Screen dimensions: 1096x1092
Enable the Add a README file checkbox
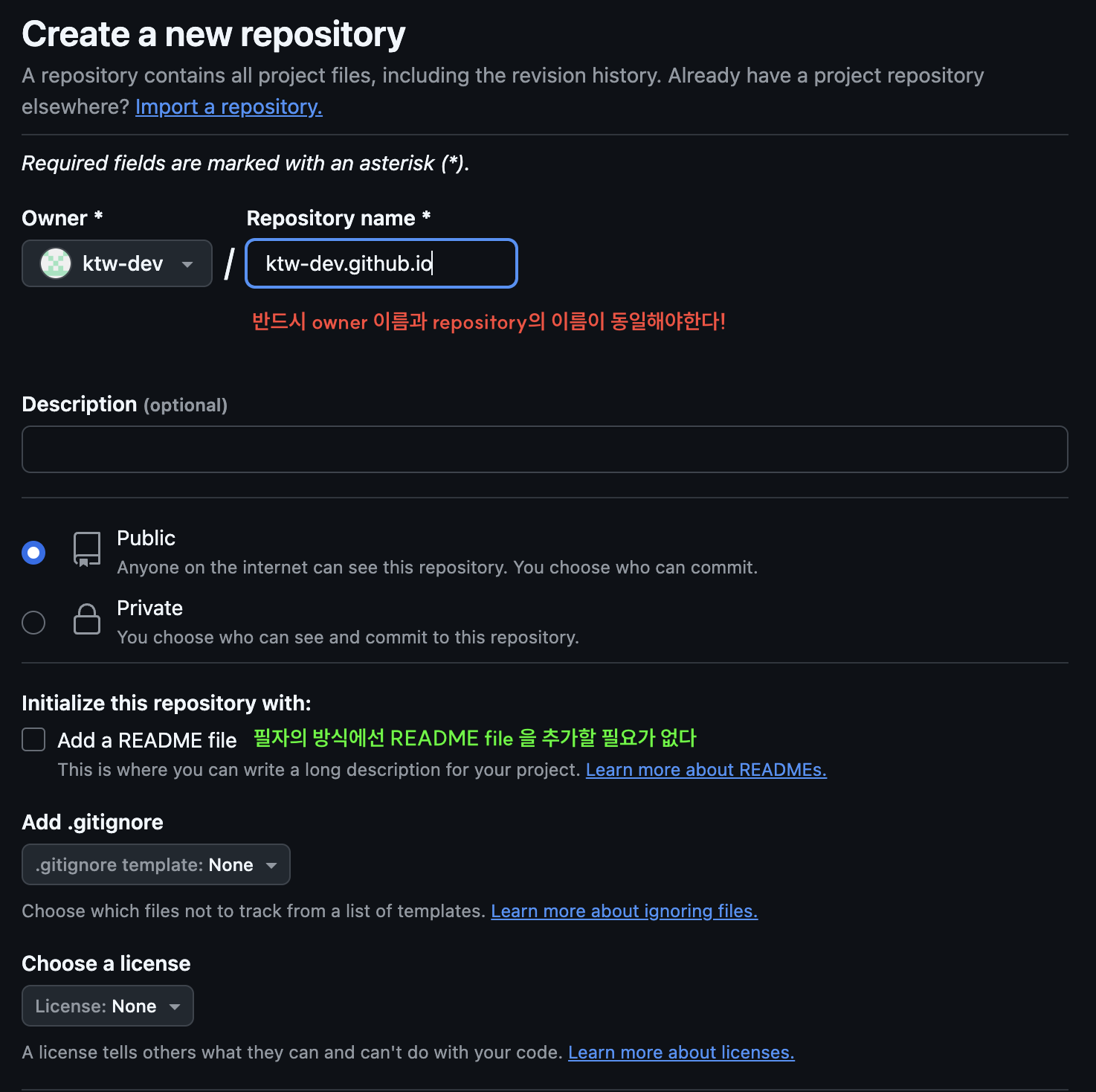click(33, 739)
